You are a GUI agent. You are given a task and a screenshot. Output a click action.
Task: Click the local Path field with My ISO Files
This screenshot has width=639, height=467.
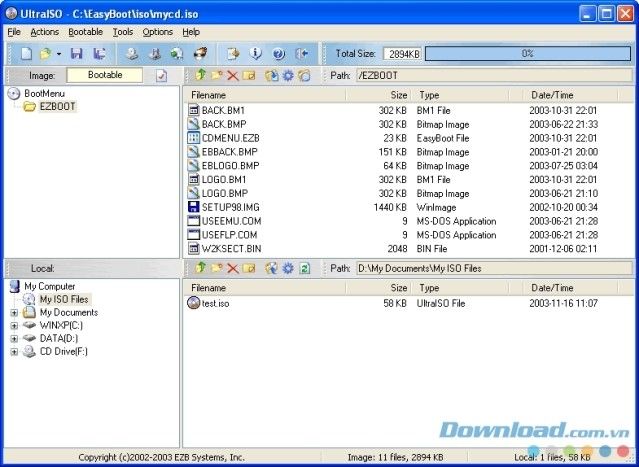click(494, 268)
